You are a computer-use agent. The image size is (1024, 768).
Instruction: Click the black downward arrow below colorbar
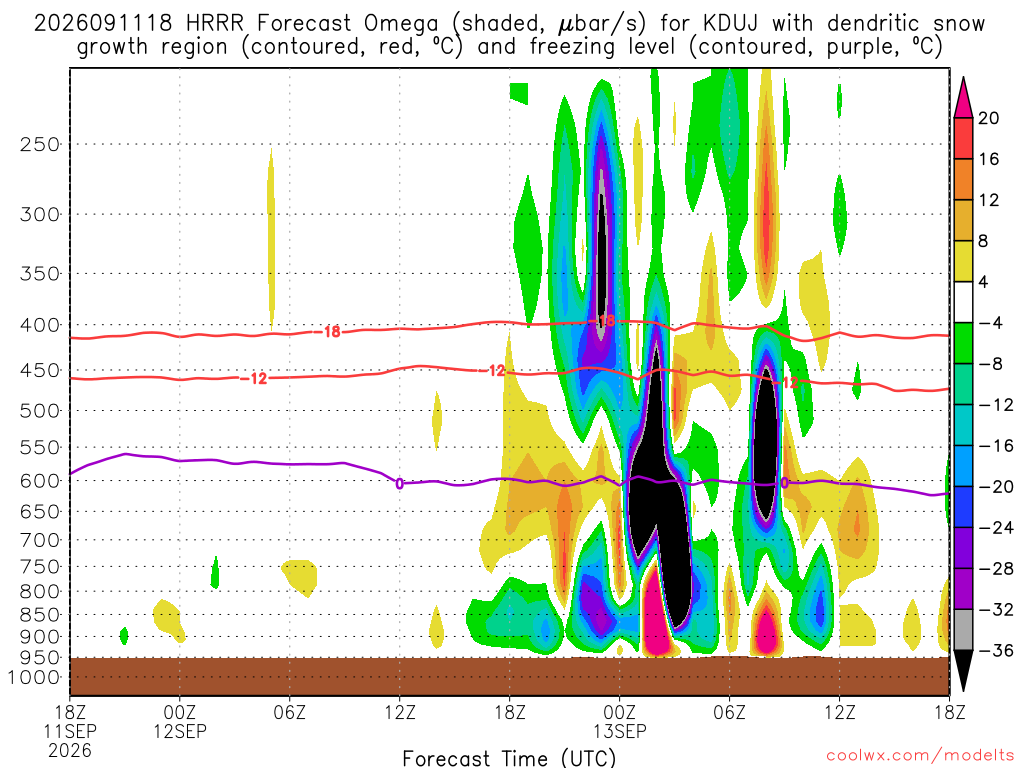(963, 671)
